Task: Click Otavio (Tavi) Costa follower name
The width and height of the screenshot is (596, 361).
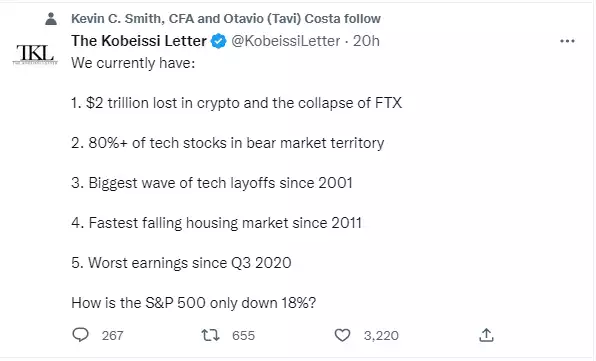Action: (282, 19)
